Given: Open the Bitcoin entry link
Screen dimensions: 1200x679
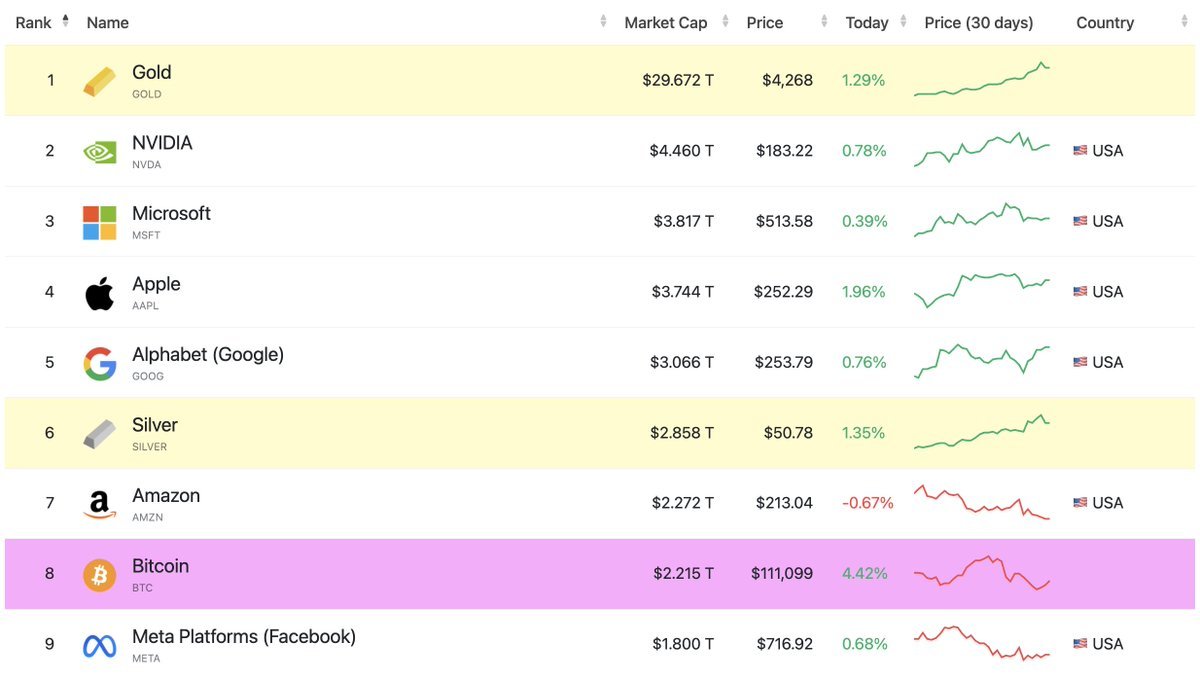Looking at the screenshot, I should [x=162, y=565].
